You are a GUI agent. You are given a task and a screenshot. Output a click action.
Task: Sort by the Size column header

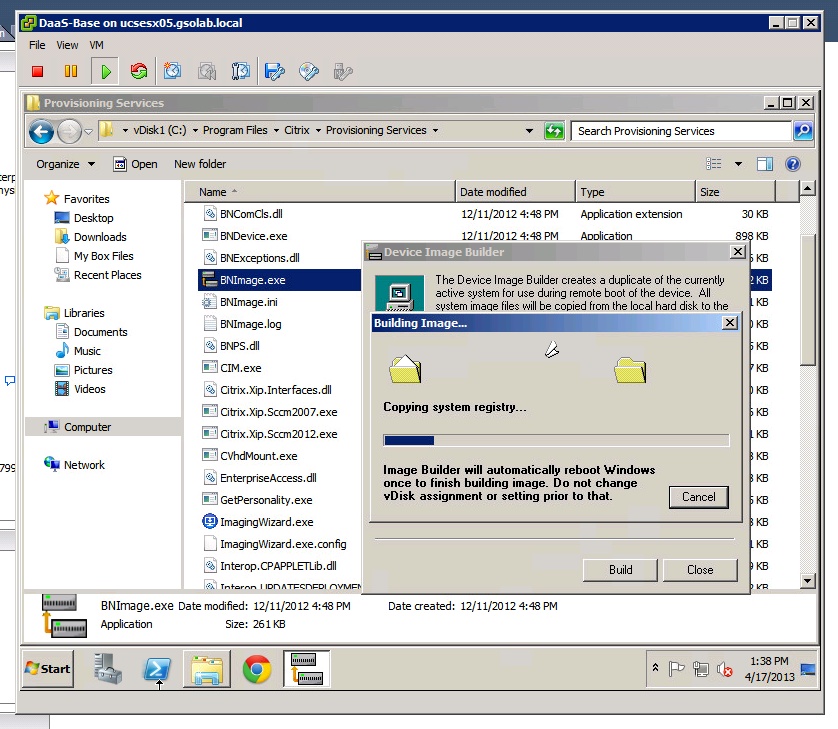pyautogui.click(x=735, y=192)
